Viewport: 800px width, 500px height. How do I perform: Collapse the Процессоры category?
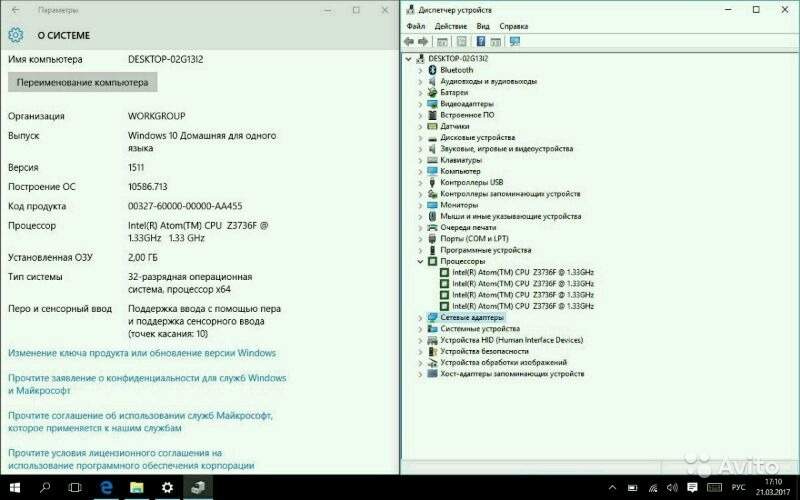pos(420,261)
